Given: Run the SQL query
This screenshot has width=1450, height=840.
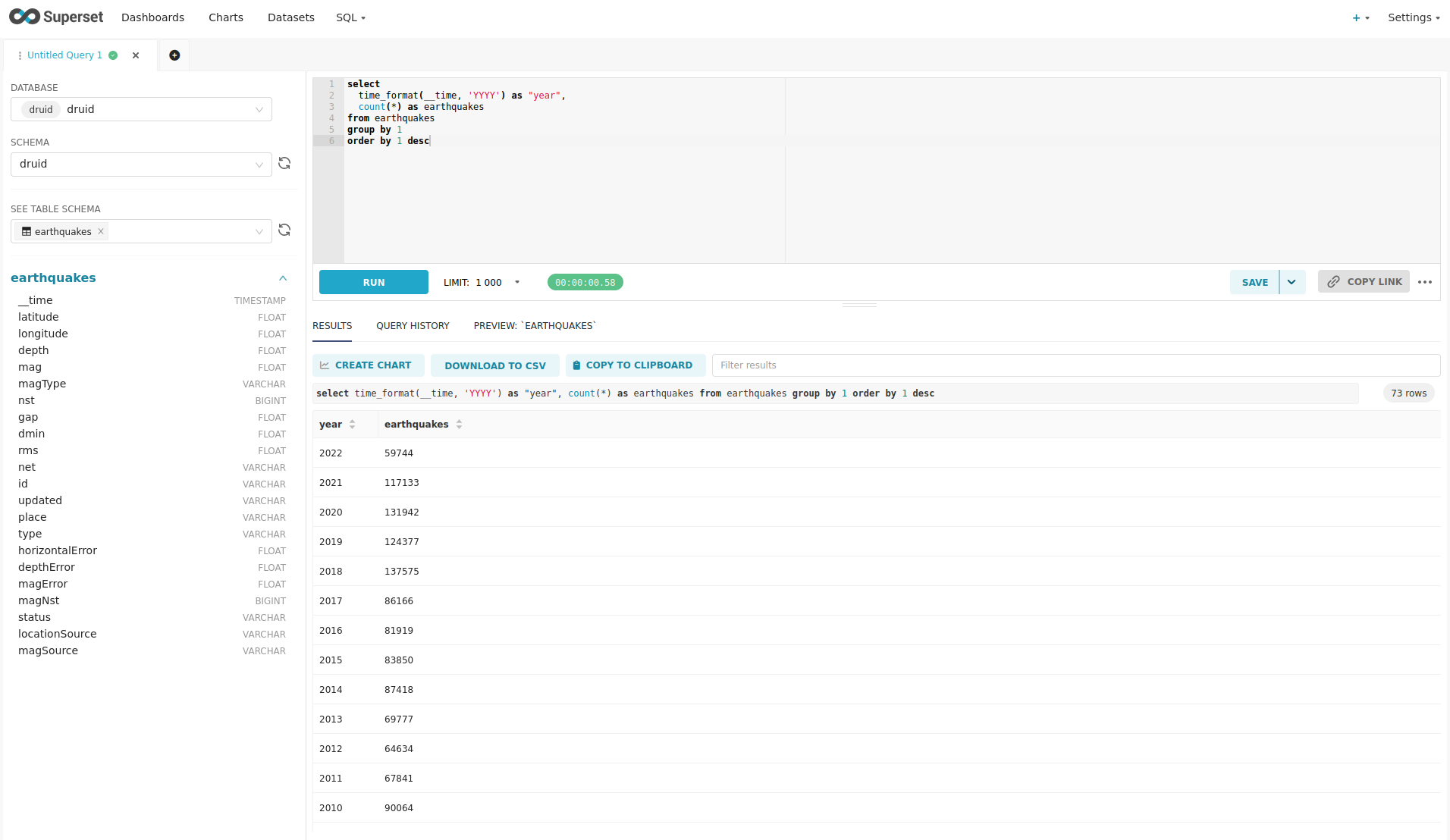Looking at the screenshot, I should (374, 282).
